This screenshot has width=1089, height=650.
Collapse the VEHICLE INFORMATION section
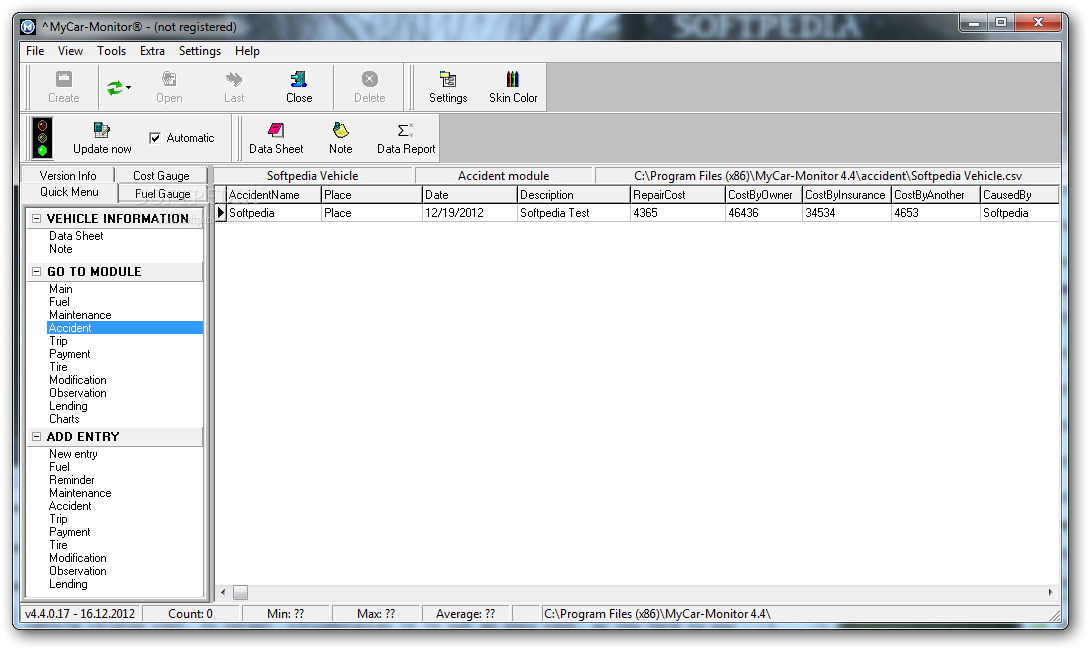37,219
